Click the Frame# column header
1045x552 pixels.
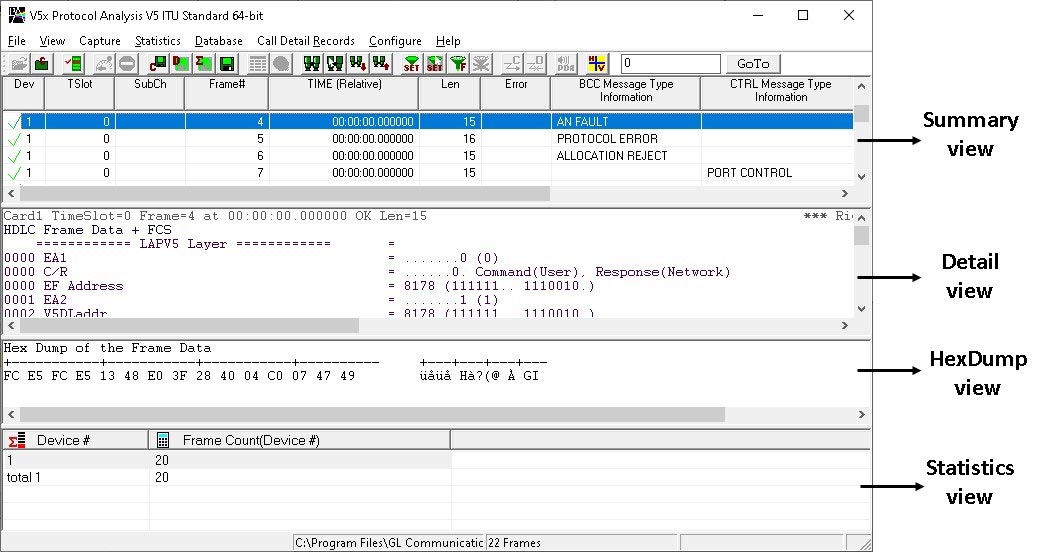pyautogui.click(x=227, y=93)
